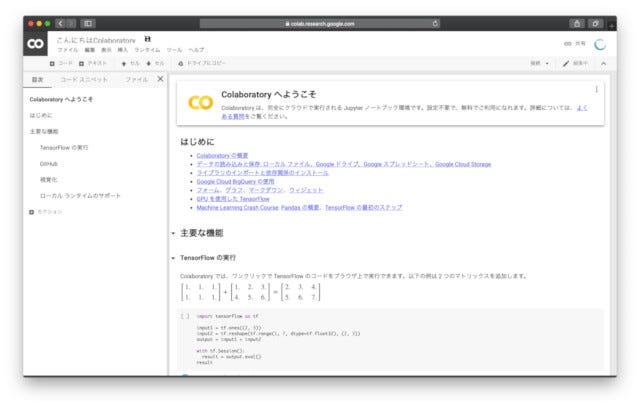
Task: Collapse the 主要な機能 section
Action: coord(173,233)
